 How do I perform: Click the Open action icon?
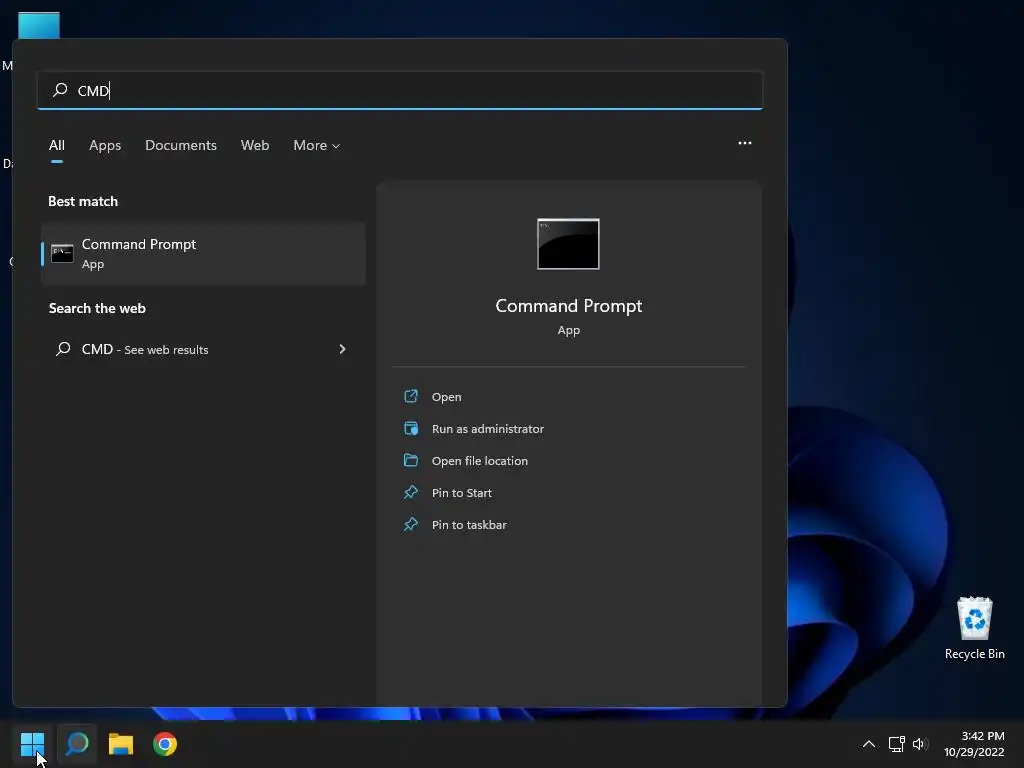coord(411,396)
